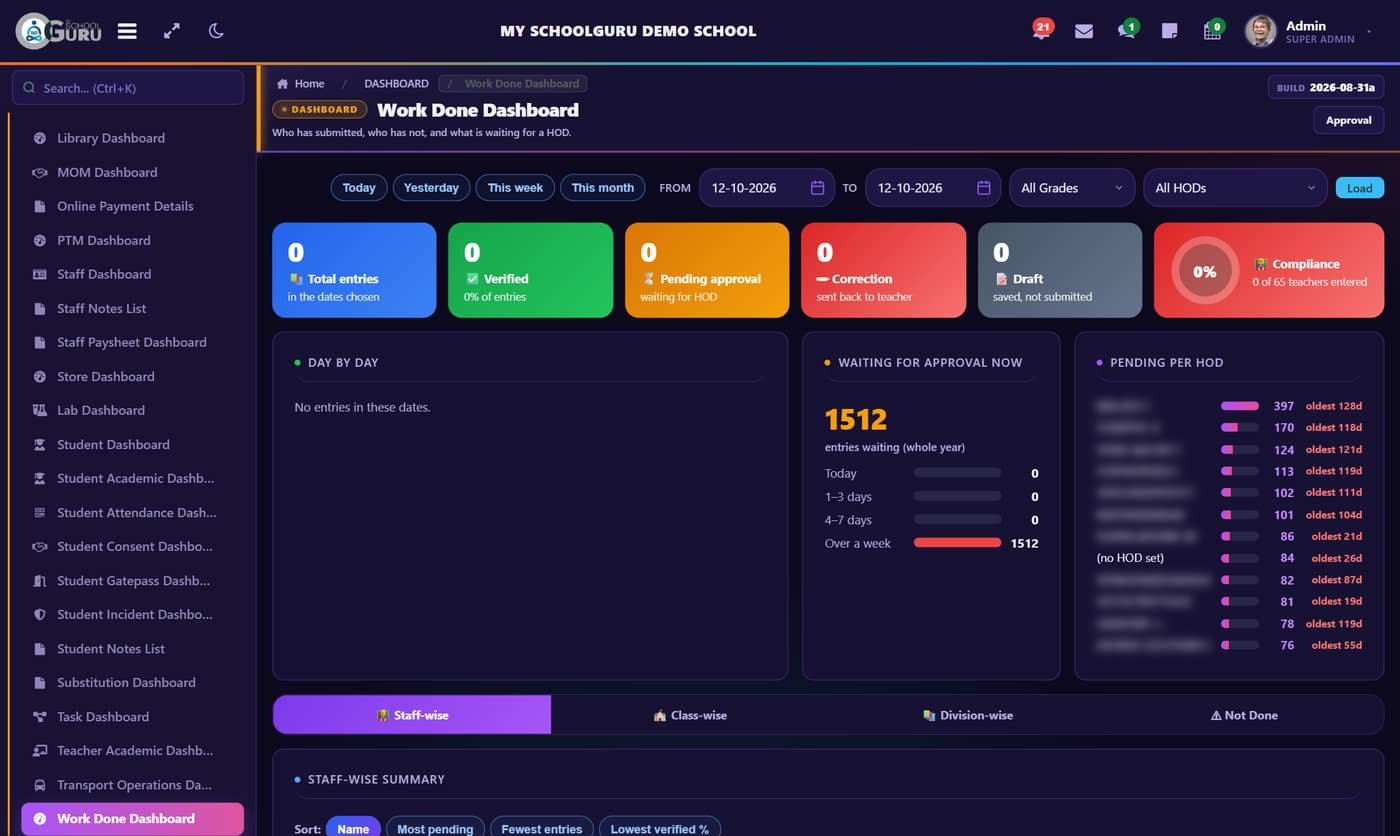Image resolution: width=1400 pixels, height=836 pixels.
Task: Focus the sidebar Search field
Action: coord(127,88)
